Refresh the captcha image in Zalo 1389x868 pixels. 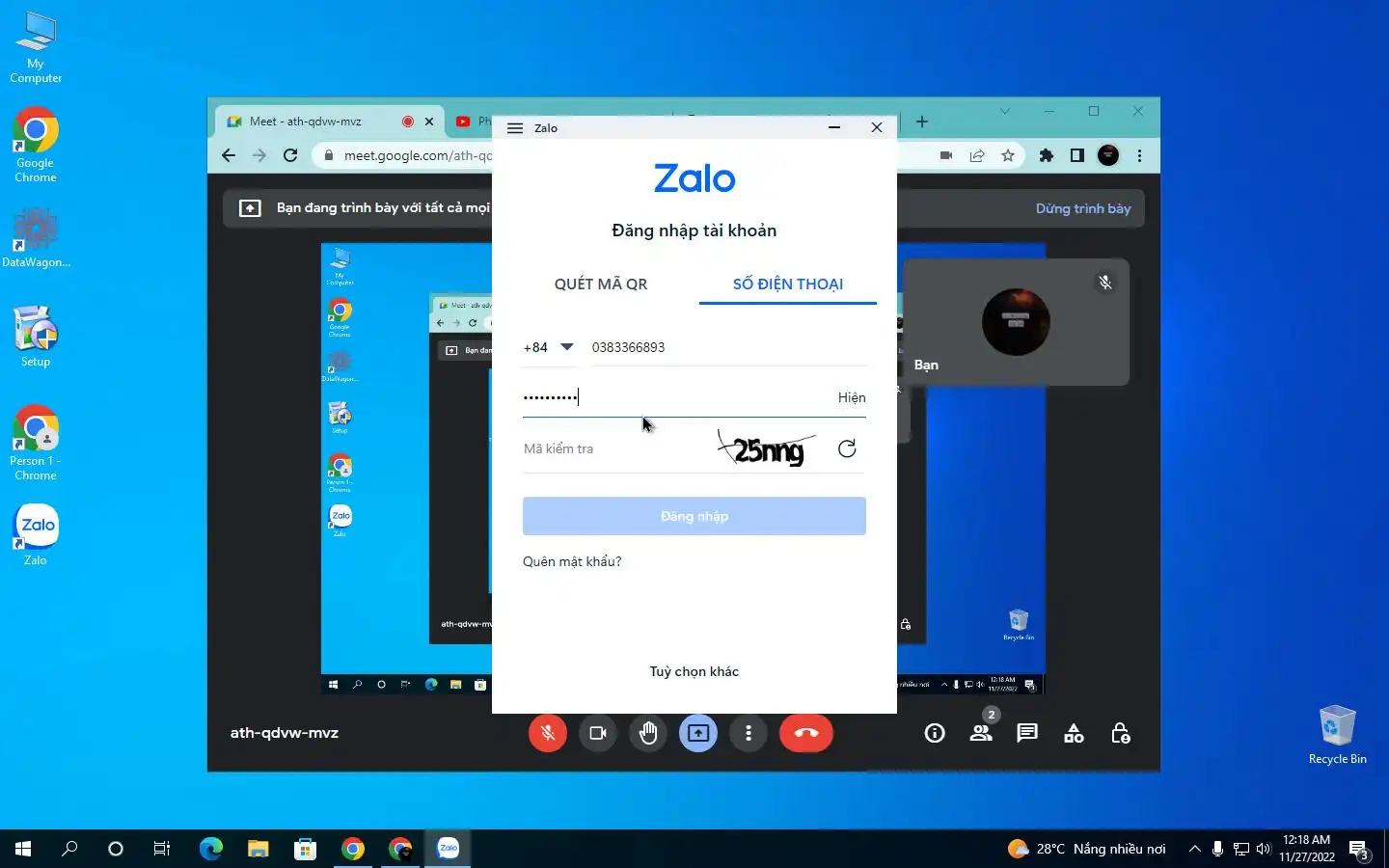point(847,448)
